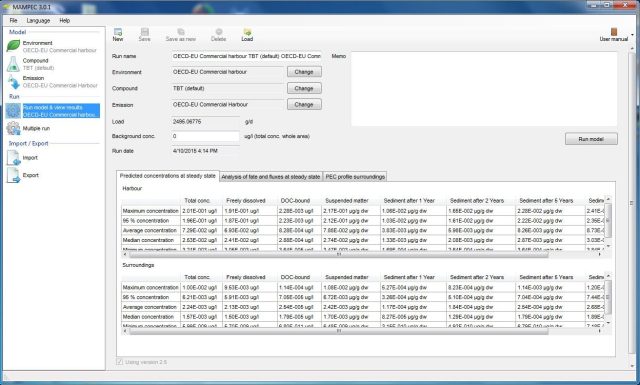Click Harbour 'Freely dissolved' column header
The image size is (640, 385).
pos(249,200)
